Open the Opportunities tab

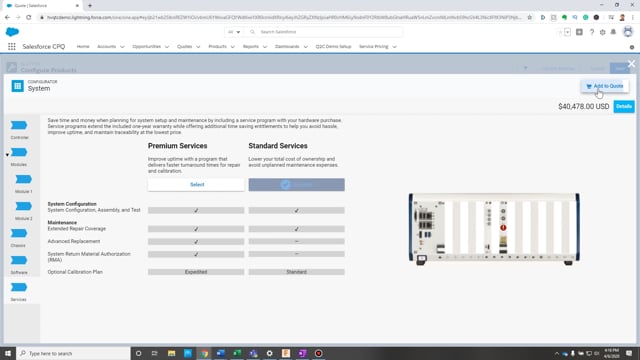coord(147,47)
